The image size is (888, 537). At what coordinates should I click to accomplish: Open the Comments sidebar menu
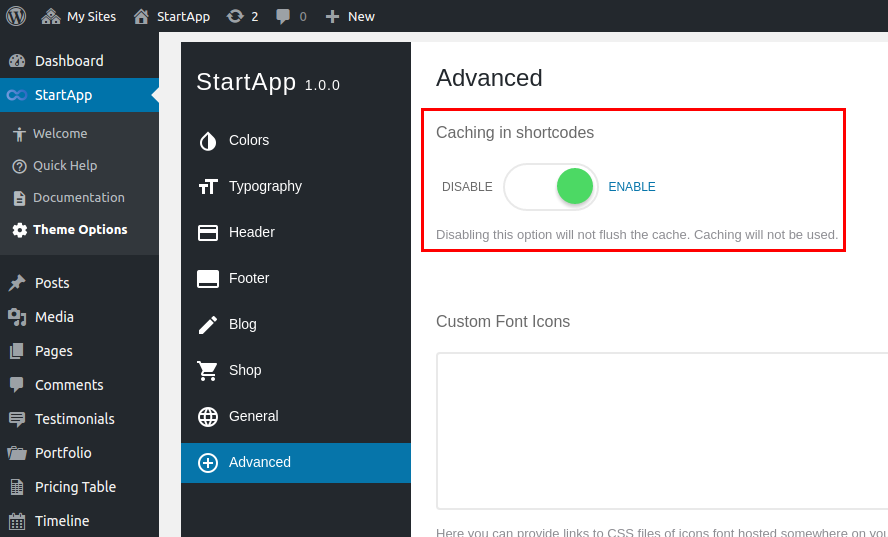pos(79,385)
